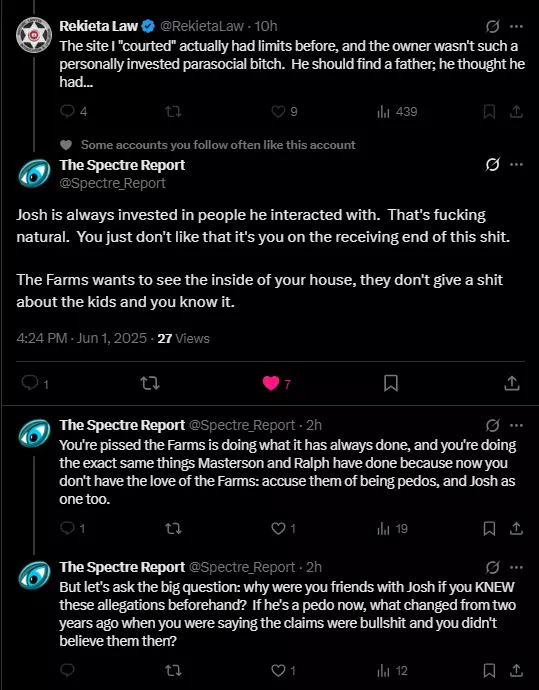The image size is (539, 690).
Task: Open more options menu on main tweet
Action: [516, 165]
